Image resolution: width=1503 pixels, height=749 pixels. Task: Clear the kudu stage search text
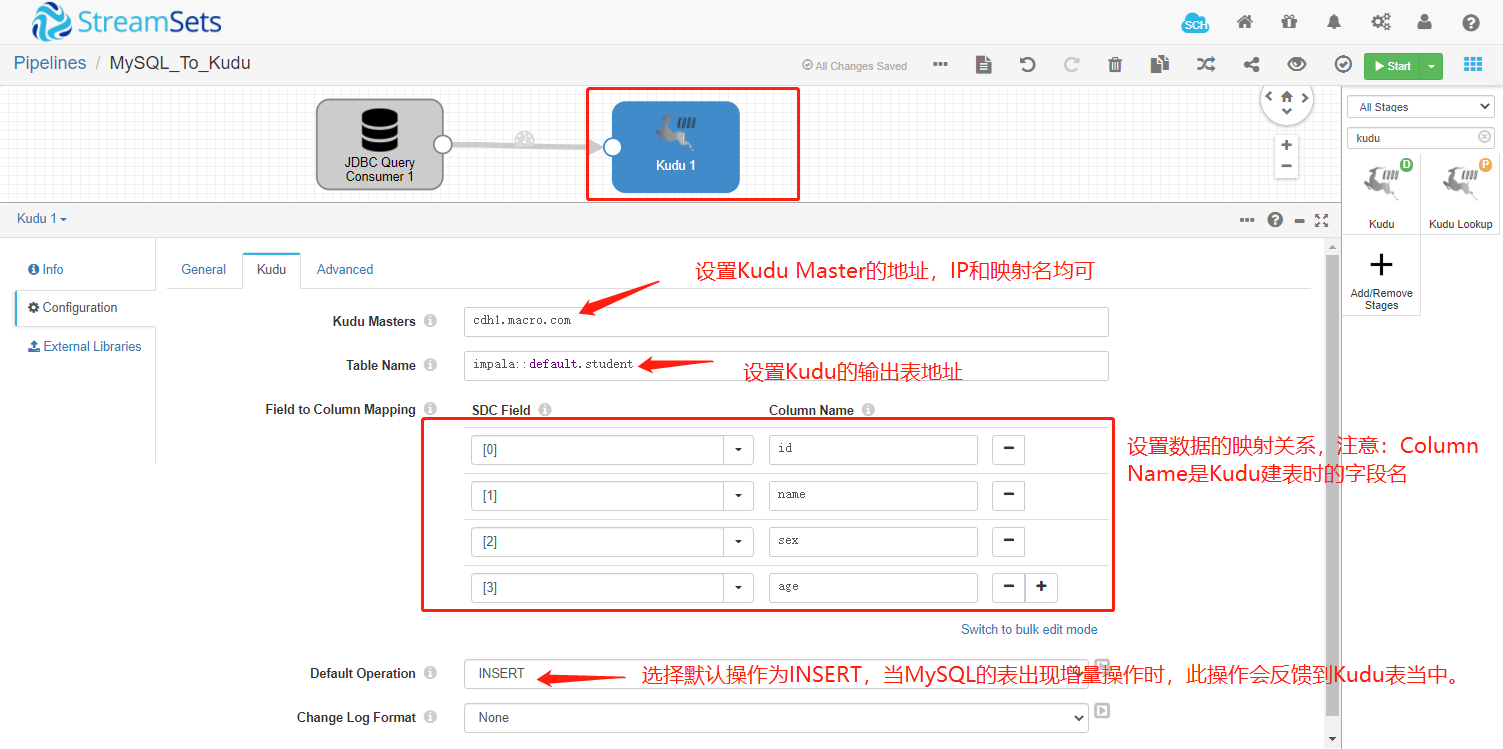tap(1484, 137)
